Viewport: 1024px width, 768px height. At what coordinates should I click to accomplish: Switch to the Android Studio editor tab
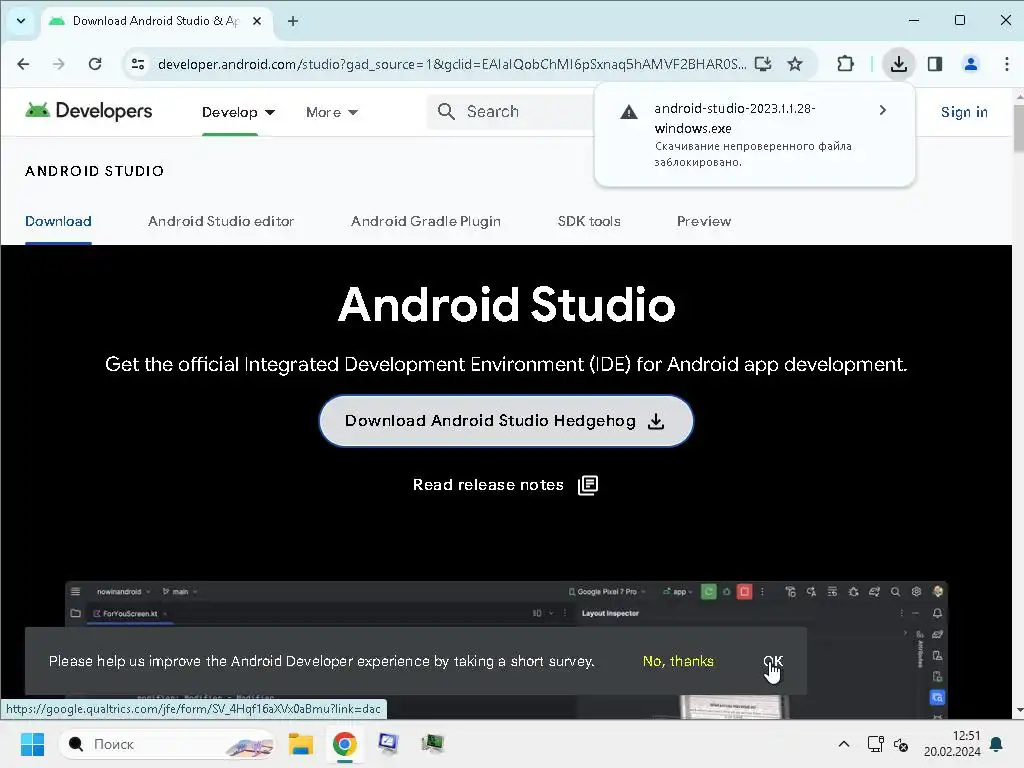221,221
